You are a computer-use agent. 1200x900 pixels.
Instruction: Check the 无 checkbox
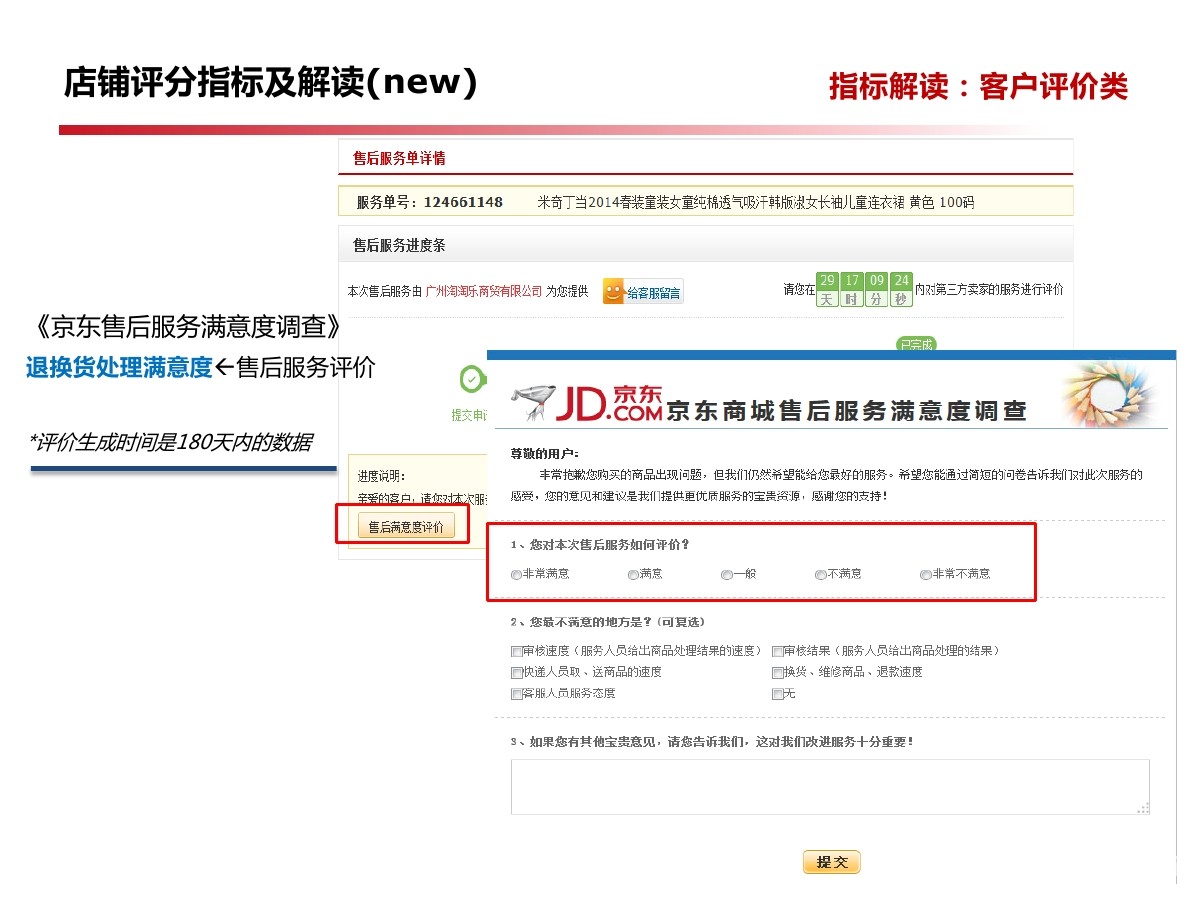[777, 694]
